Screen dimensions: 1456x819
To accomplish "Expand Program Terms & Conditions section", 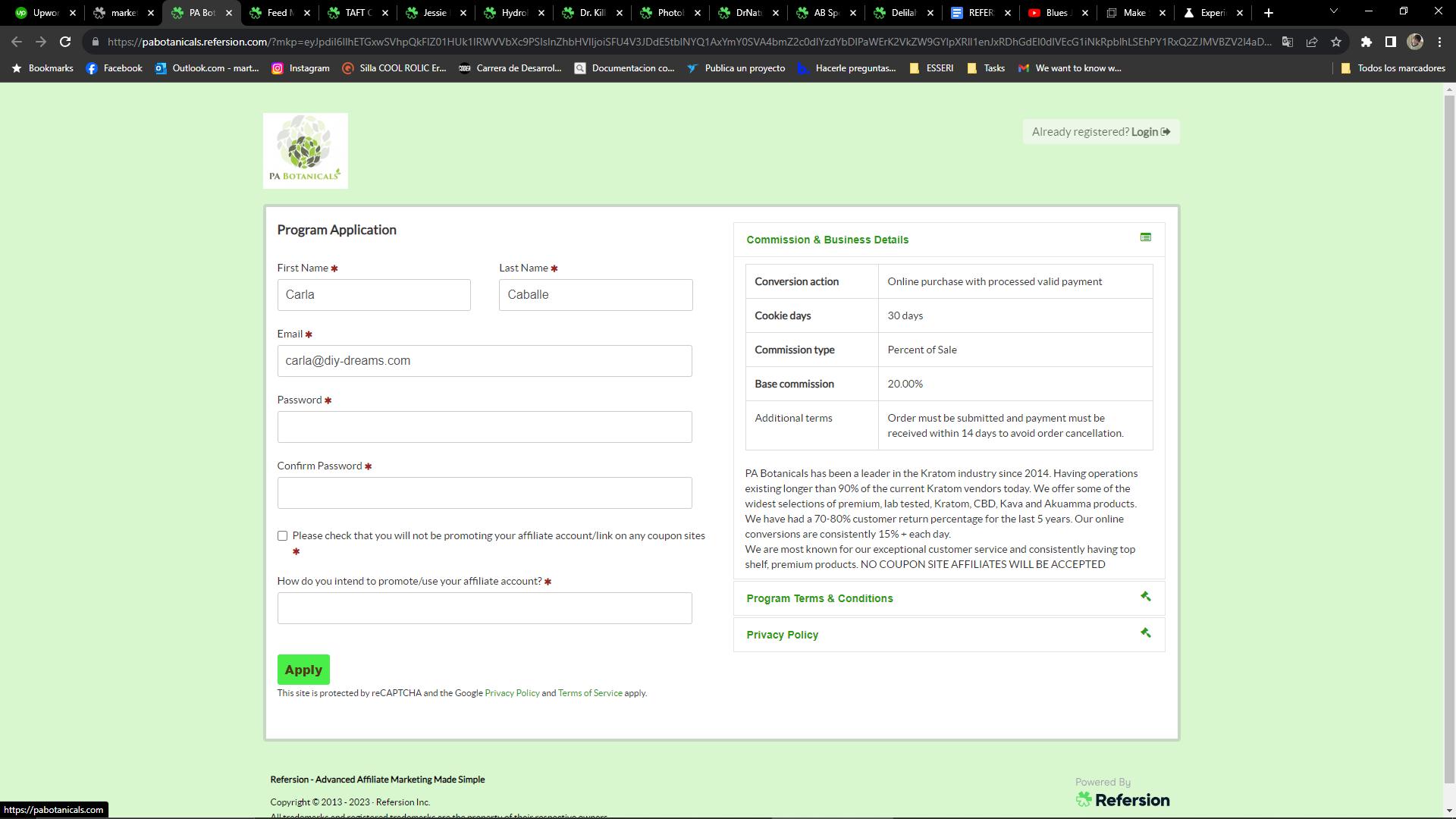I will point(949,598).
